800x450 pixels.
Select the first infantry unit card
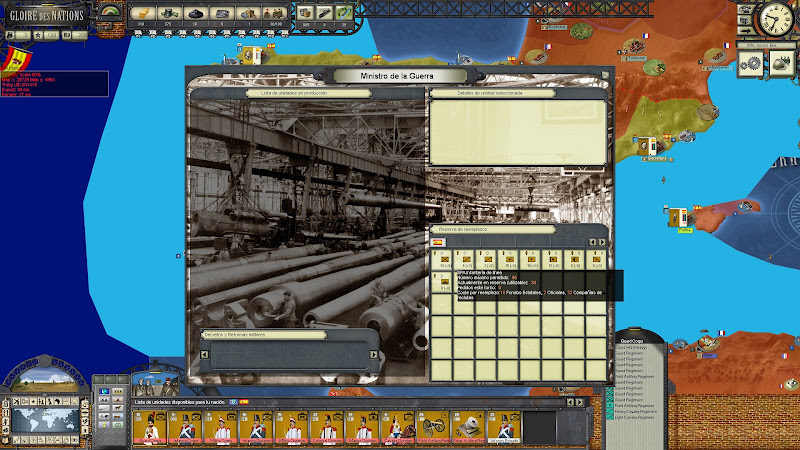pyautogui.click(x=150, y=427)
